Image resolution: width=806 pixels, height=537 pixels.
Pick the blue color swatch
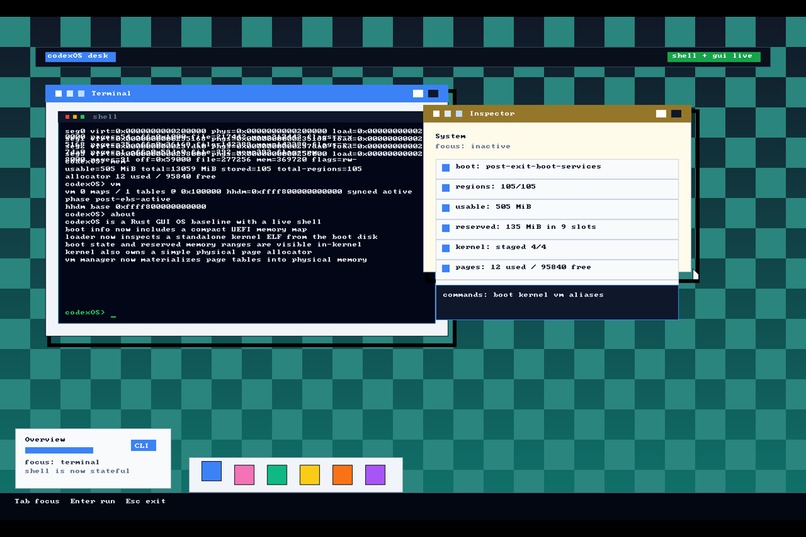click(x=211, y=471)
